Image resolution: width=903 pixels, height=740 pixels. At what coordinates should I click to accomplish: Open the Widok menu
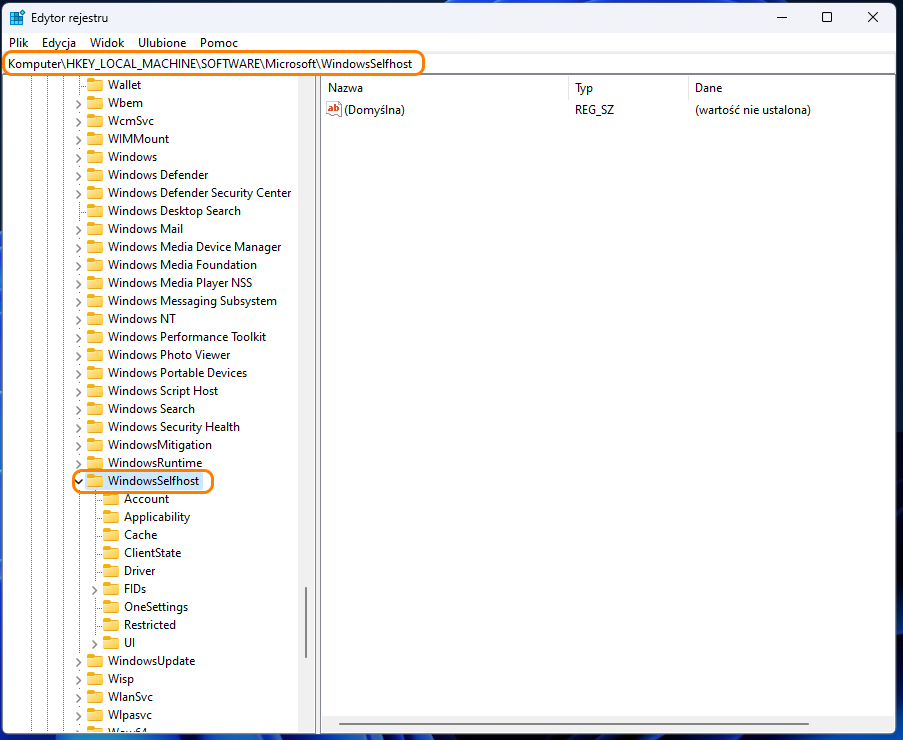pos(107,43)
